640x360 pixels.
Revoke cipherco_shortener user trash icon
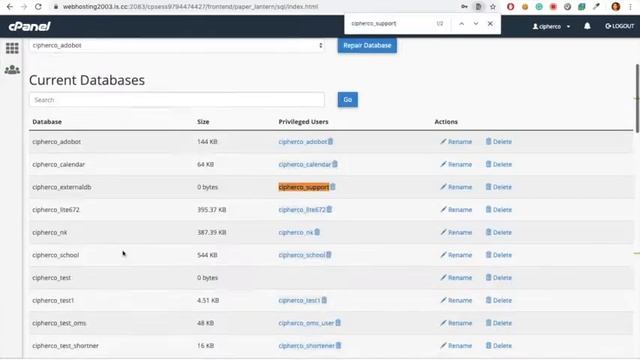point(338,345)
